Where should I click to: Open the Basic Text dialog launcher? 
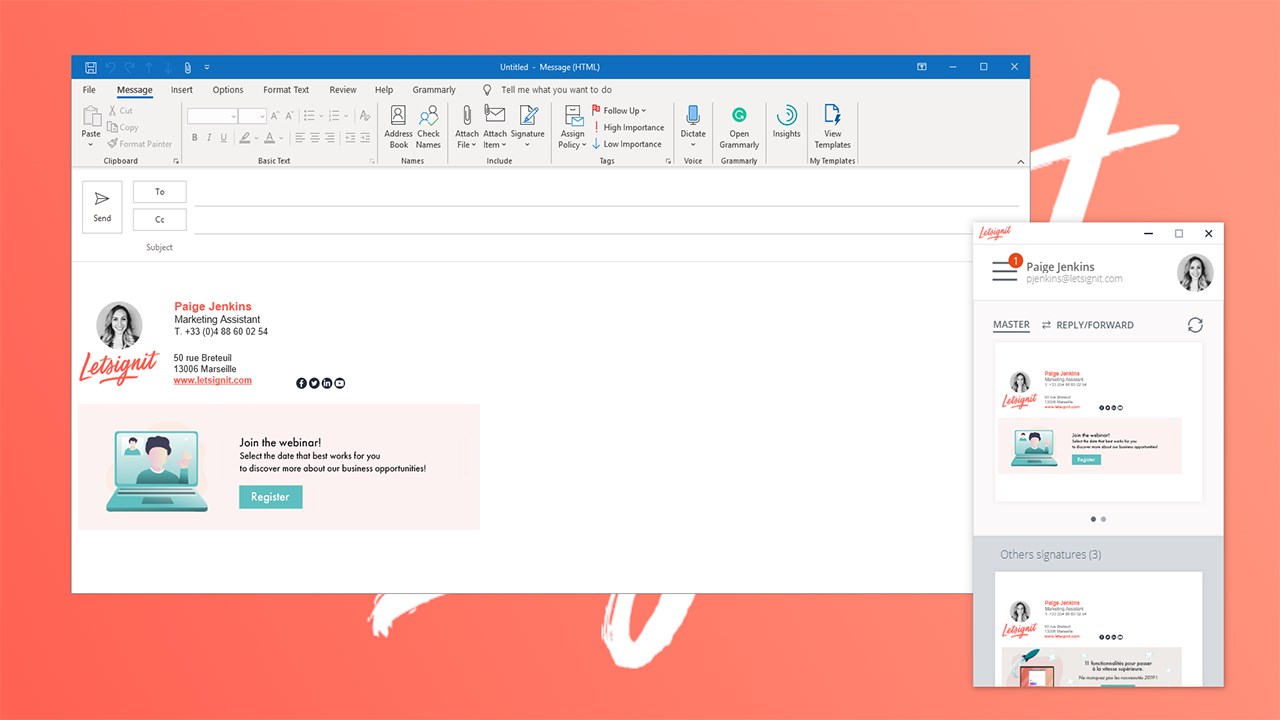[x=372, y=161]
